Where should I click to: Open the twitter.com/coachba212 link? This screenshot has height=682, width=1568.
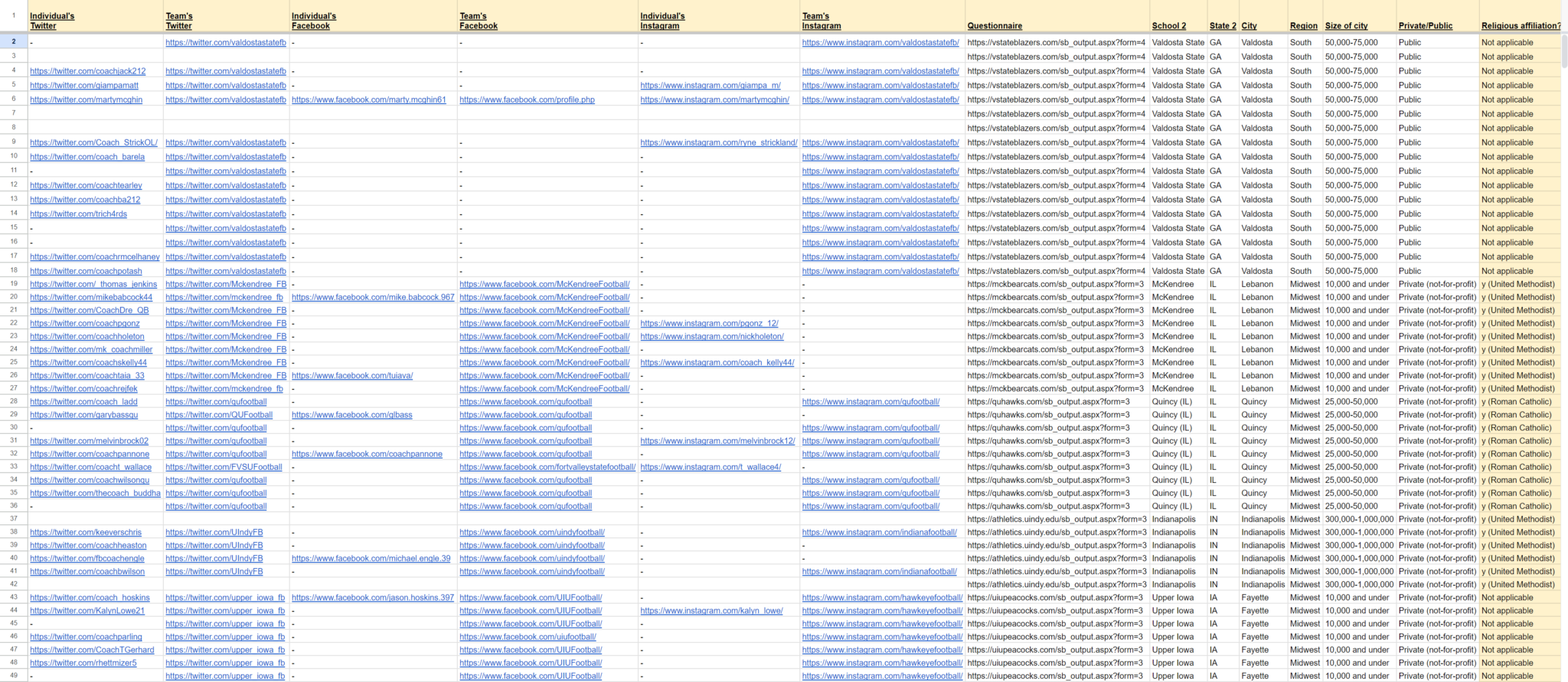point(86,200)
